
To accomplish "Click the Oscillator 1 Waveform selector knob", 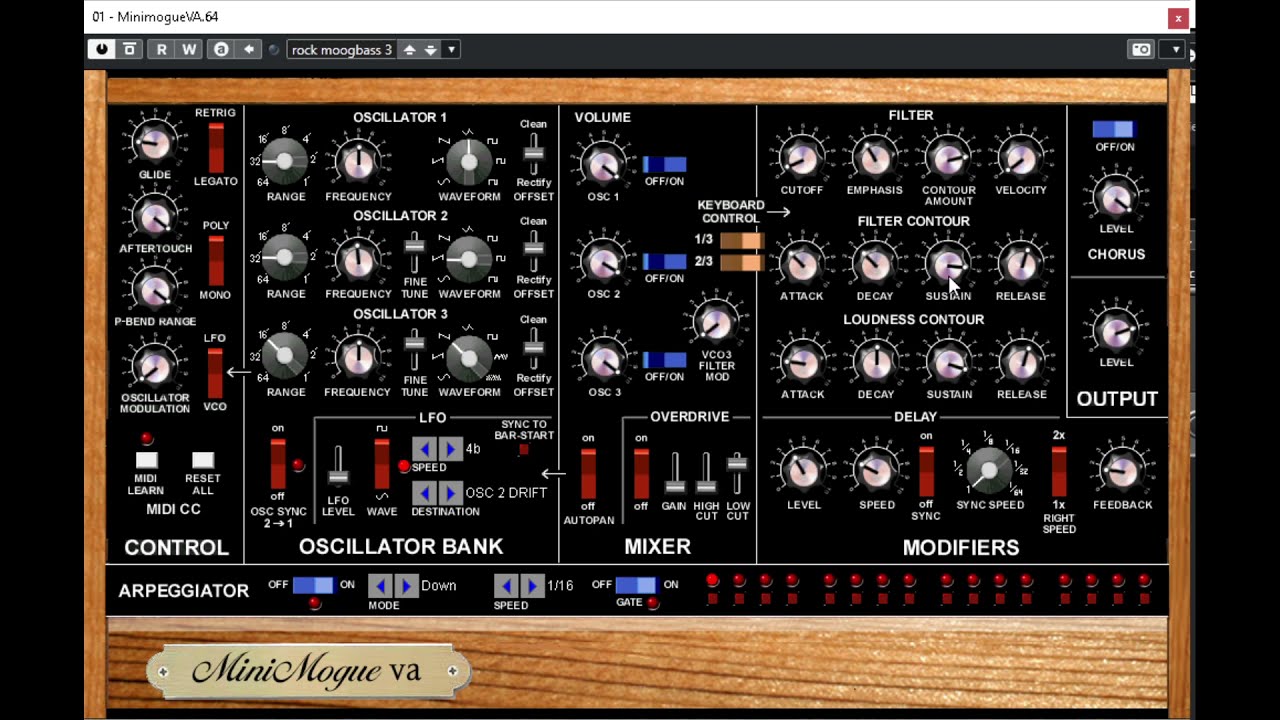I will click(x=469, y=160).
